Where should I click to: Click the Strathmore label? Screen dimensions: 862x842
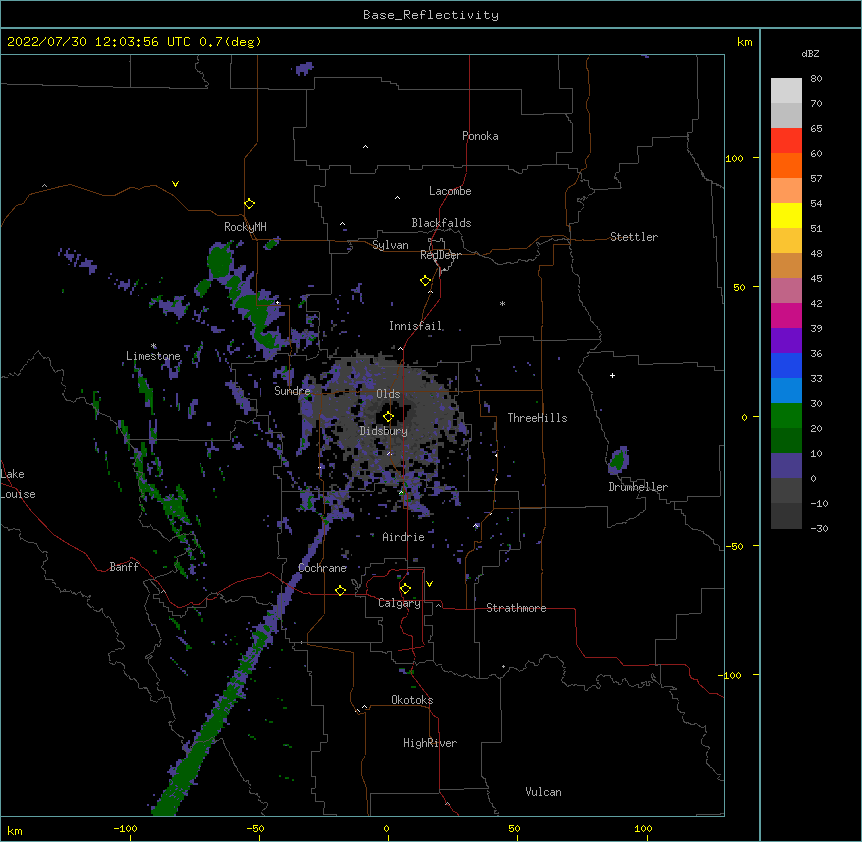tap(516, 608)
